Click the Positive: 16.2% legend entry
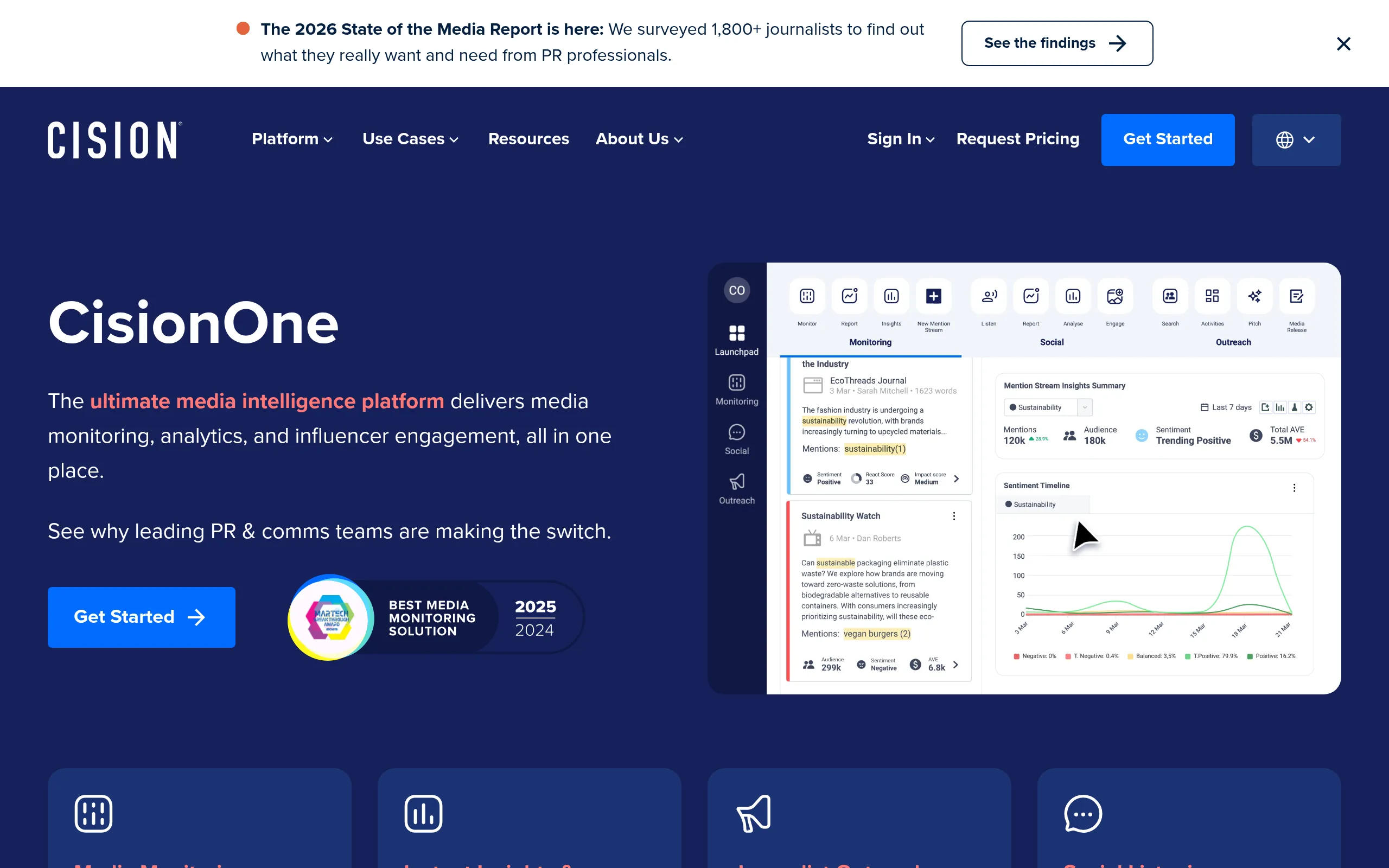The width and height of the screenshot is (1389, 868). (1271, 655)
